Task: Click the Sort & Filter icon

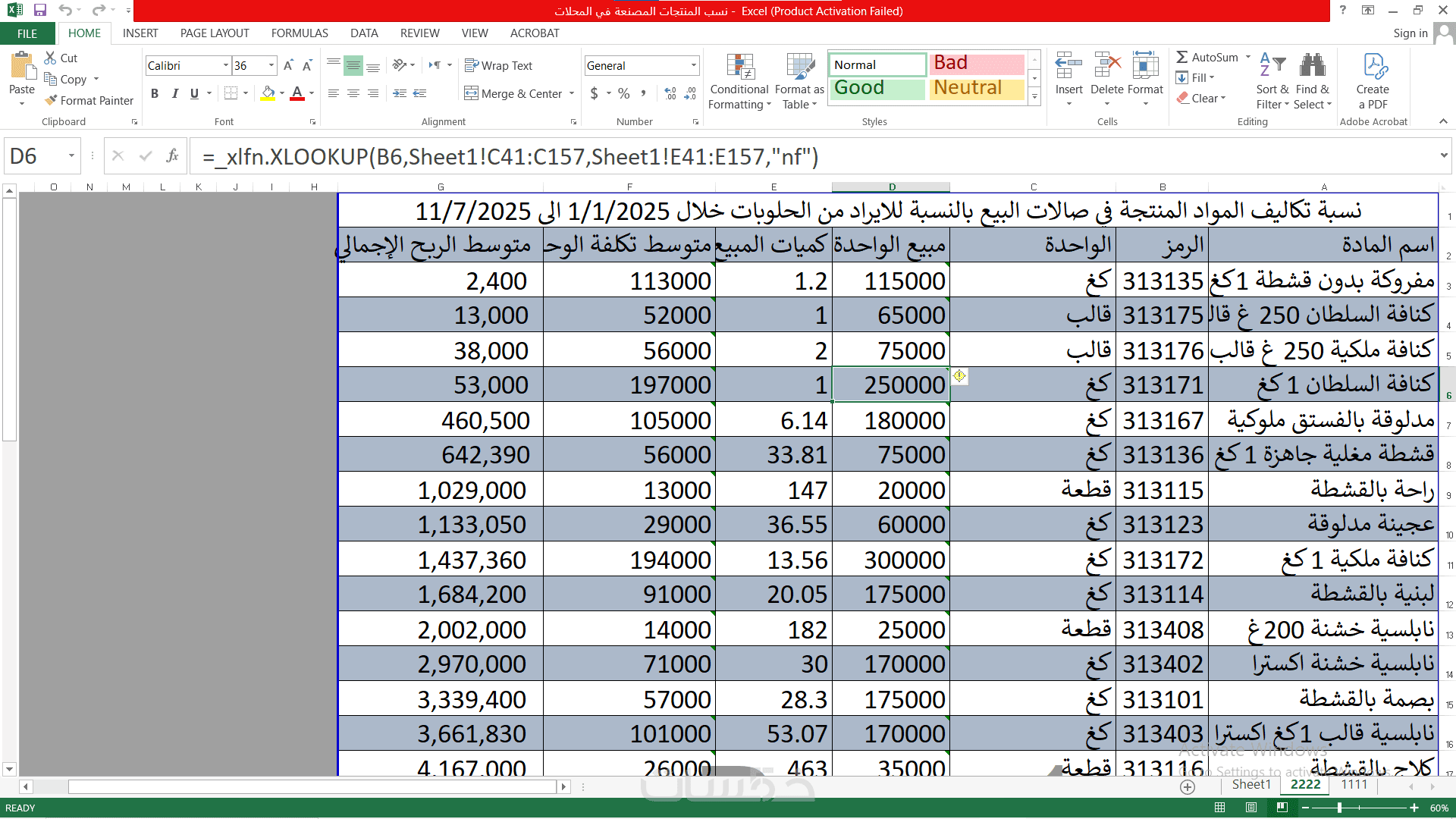Action: pyautogui.click(x=1272, y=67)
